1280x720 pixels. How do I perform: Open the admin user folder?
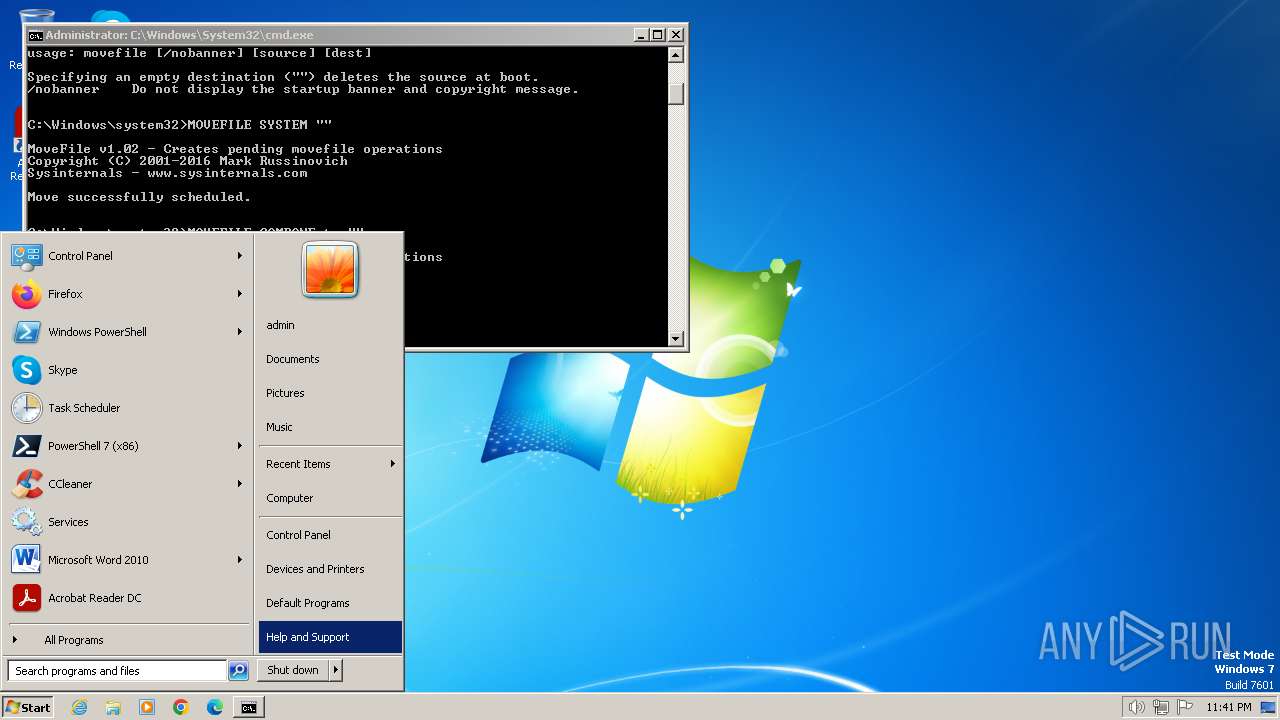(330, 325)
